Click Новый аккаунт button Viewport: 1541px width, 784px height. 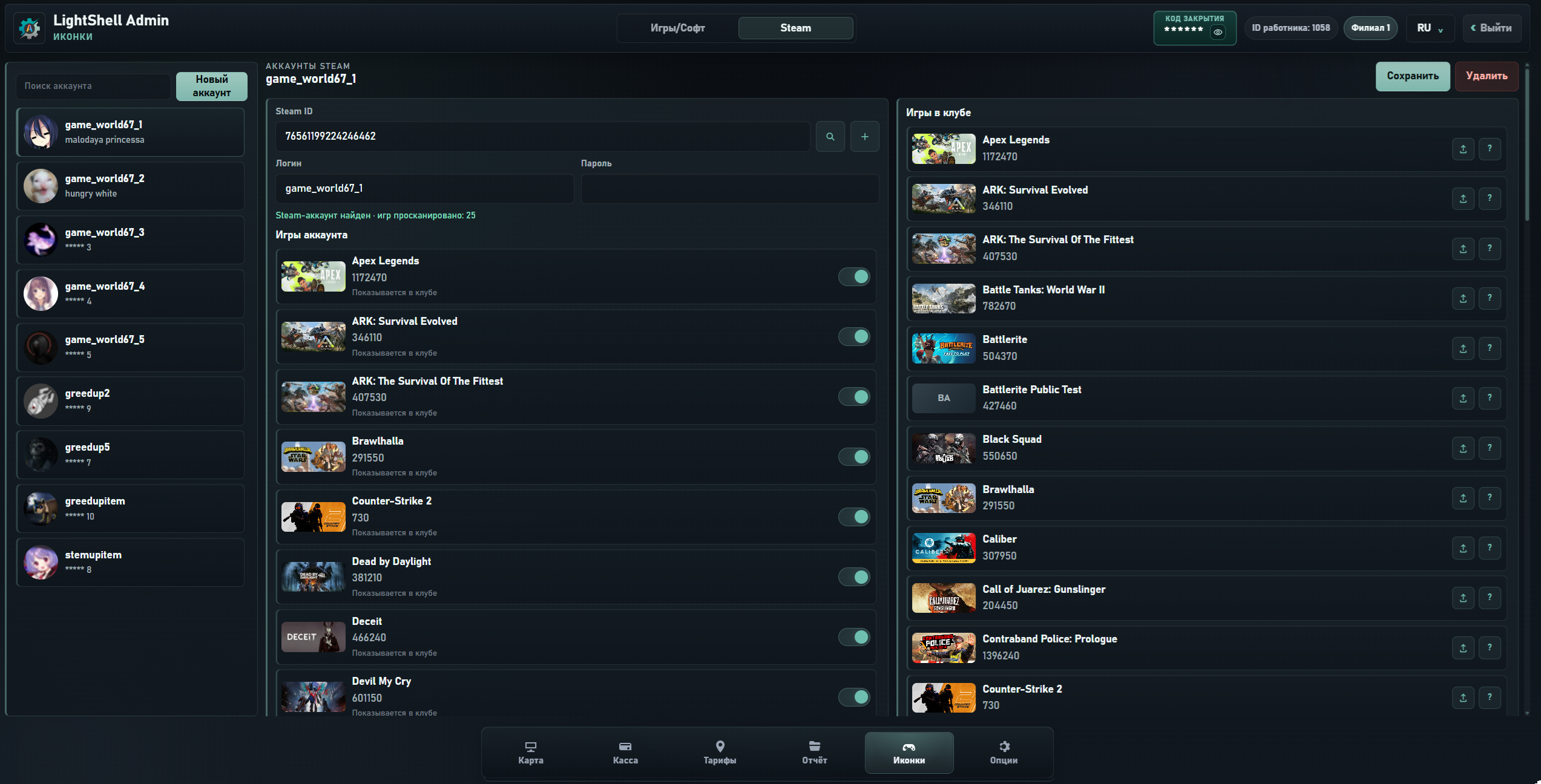point(212,86)
